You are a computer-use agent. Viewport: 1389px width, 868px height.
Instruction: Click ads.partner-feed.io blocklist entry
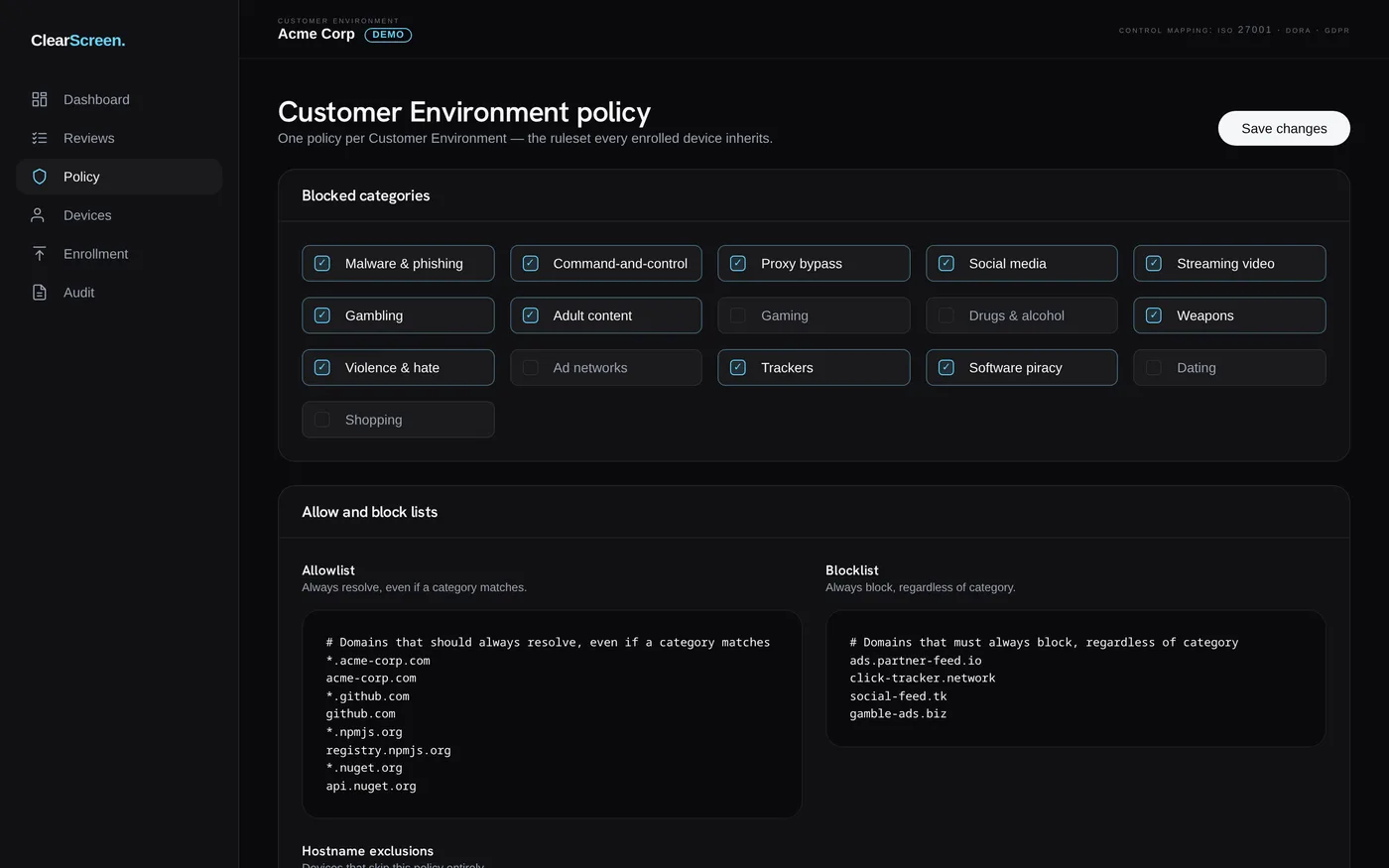point(916,661)
